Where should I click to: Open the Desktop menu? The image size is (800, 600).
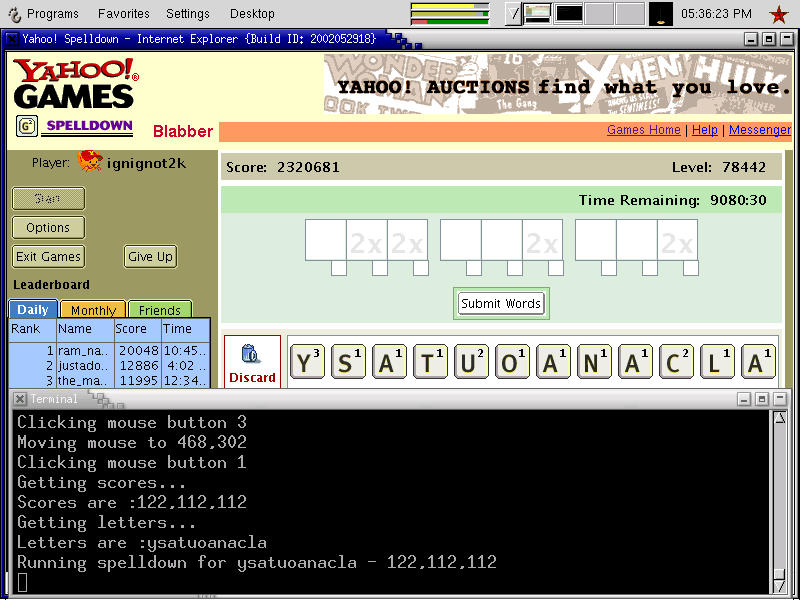252,14
